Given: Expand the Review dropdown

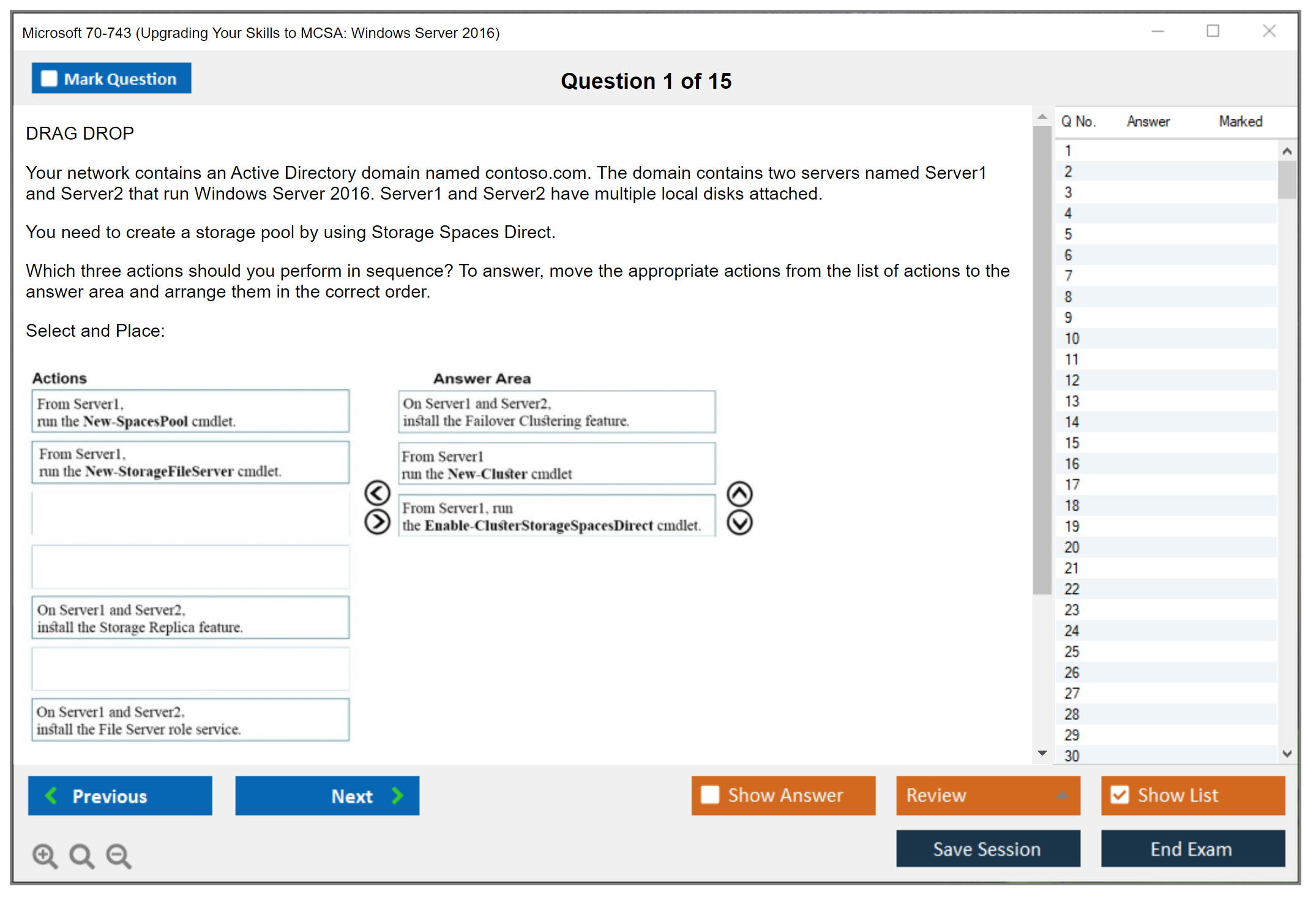Looking at the screenshot, I should point(1062,795).
